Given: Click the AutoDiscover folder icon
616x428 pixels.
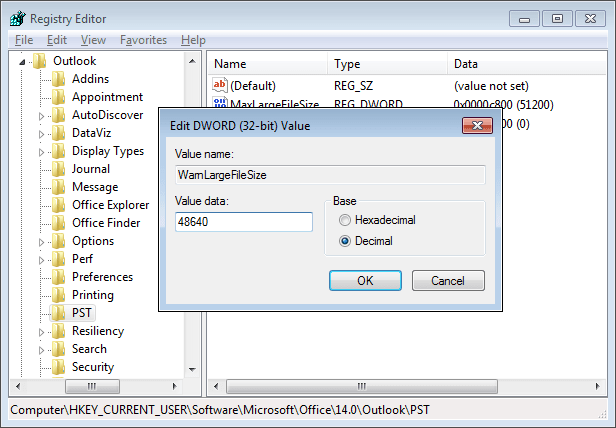Looking at the screenshot, I should click(x=59, y=115).
